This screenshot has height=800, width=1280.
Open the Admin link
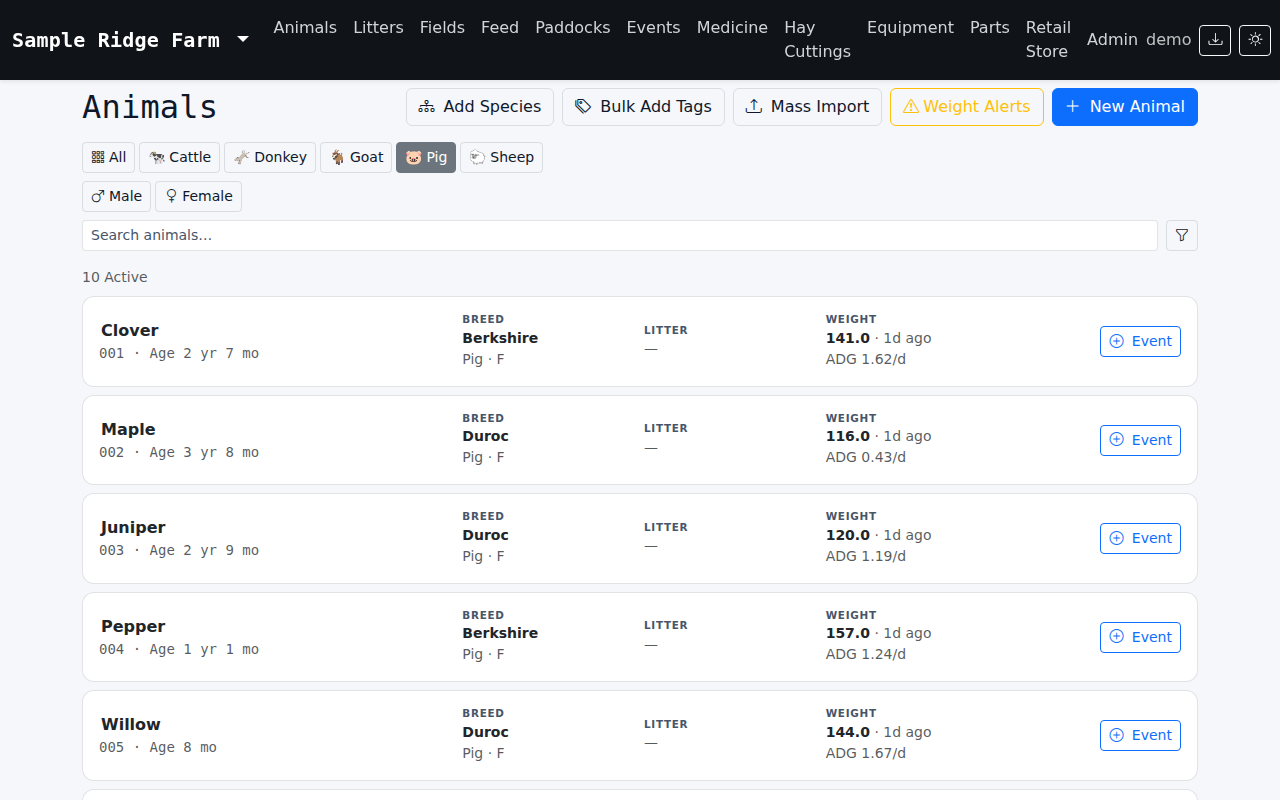point(1112,40)
